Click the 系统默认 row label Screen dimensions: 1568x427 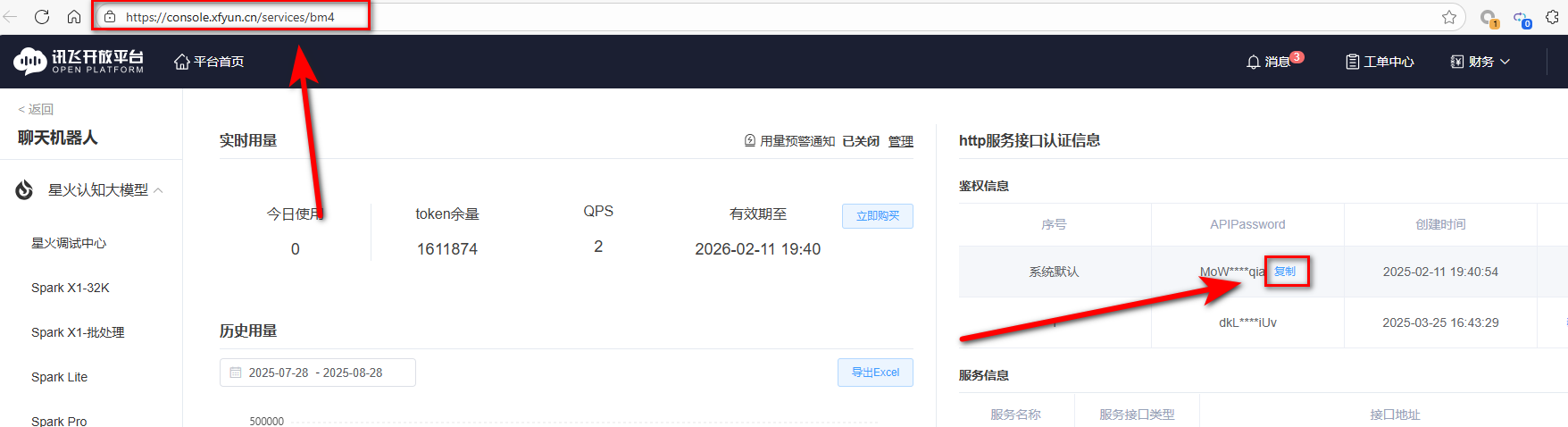click(1054, 272)
